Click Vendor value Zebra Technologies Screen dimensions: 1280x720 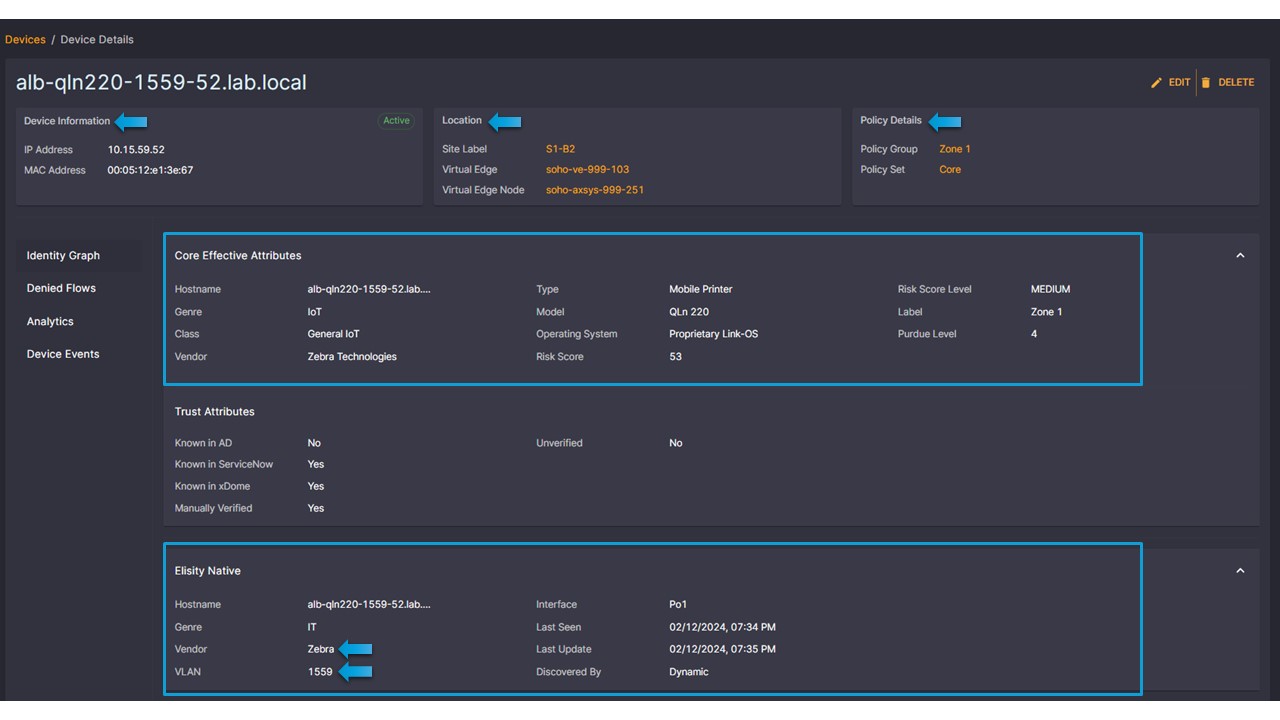point(352,357)
